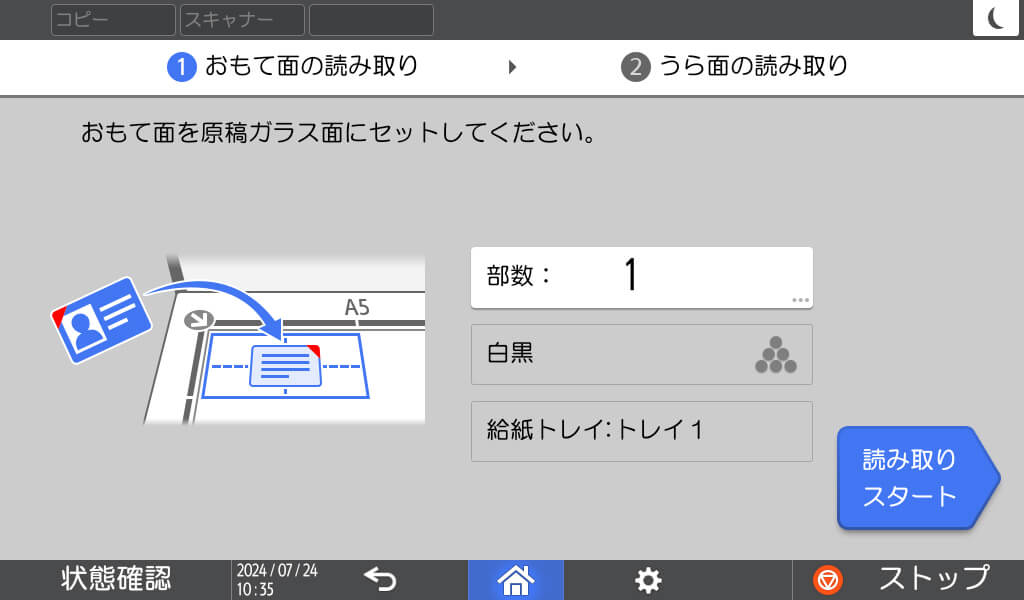Tap the 部数 quantity field
Image resolution: width=1024 pixels, height=600 pixels.
coord(640,277)
